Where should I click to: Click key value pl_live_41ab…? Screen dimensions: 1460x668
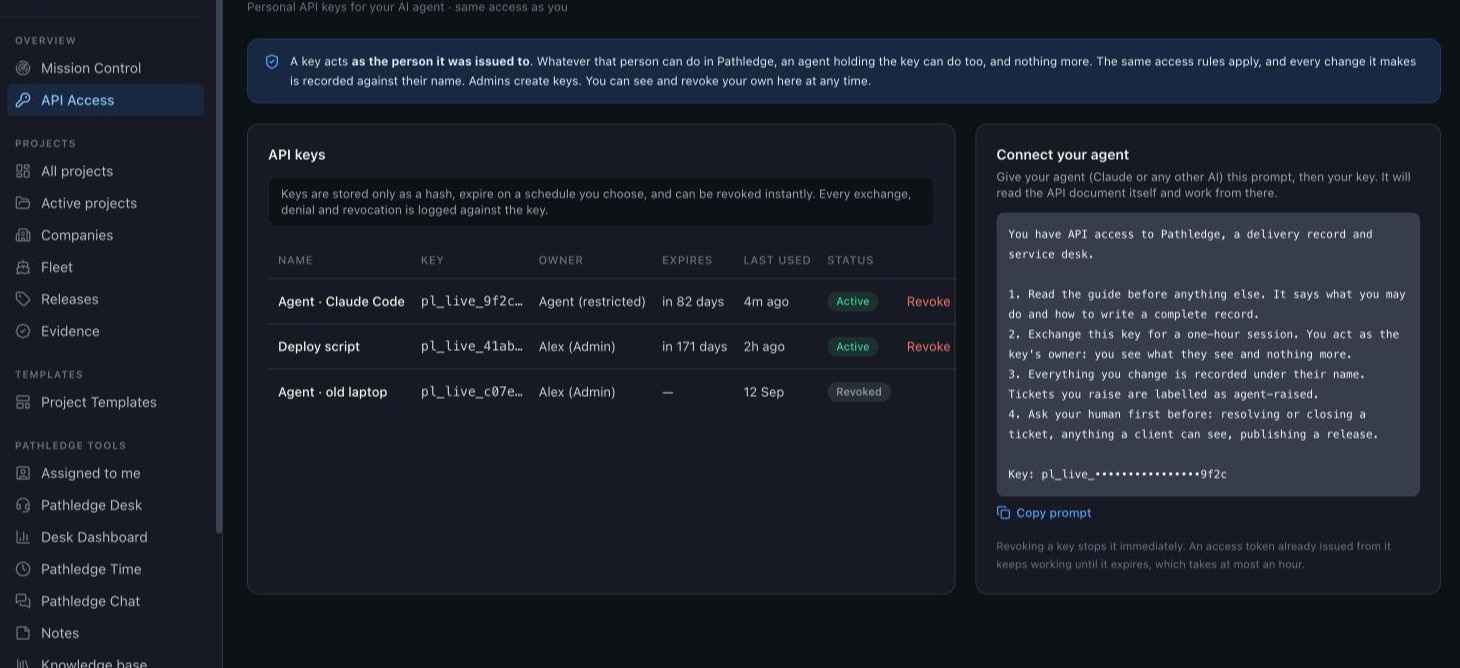pyautogui.click(x=472, y=346)
